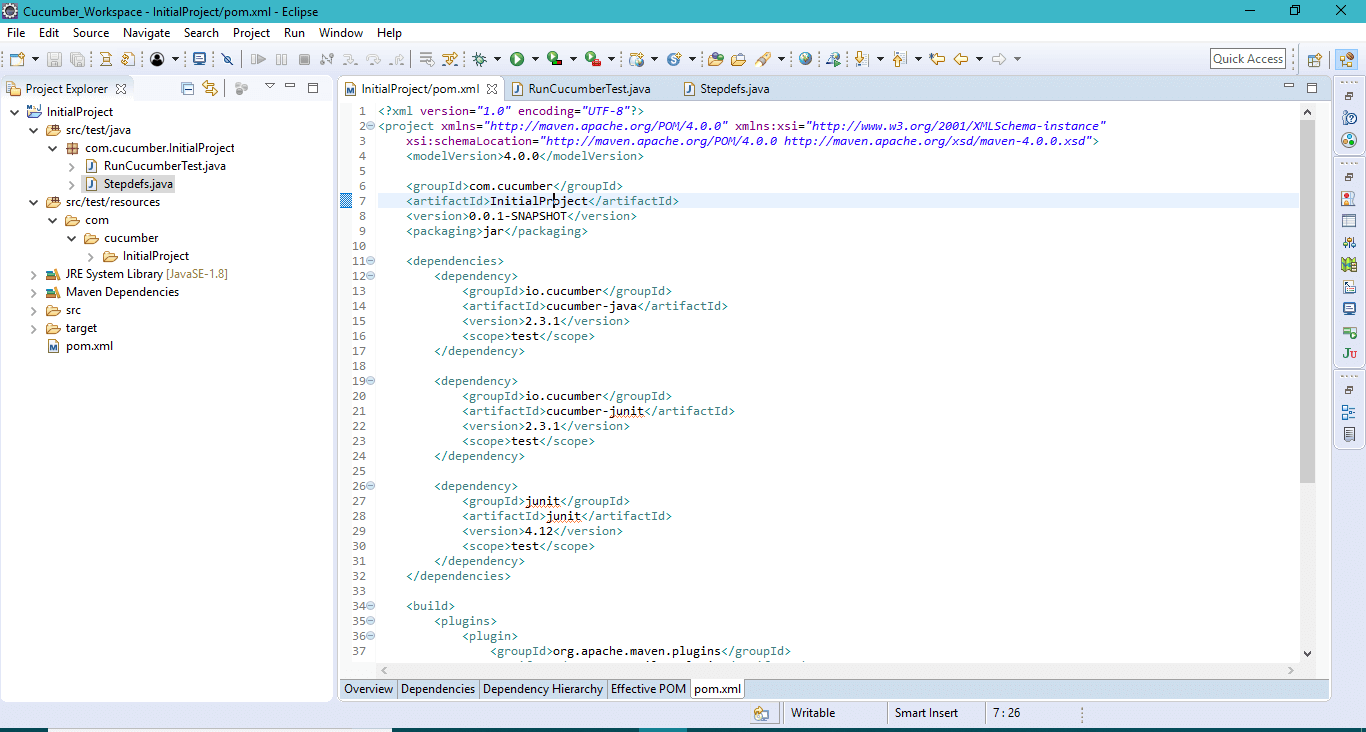Click the Open Type toolbar icon
Screen dimensions: 1366x732
(715, 59)
